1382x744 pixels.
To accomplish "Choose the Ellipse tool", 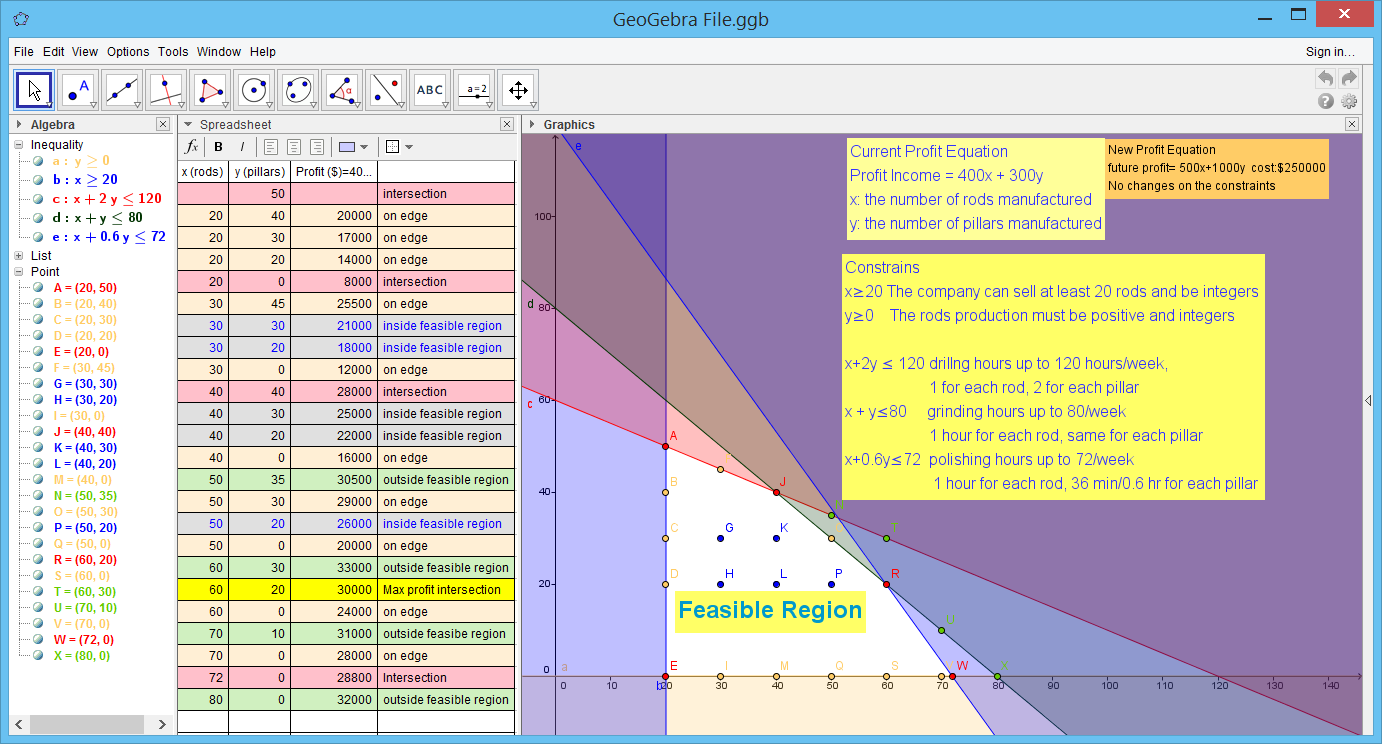I will point(299,90).
